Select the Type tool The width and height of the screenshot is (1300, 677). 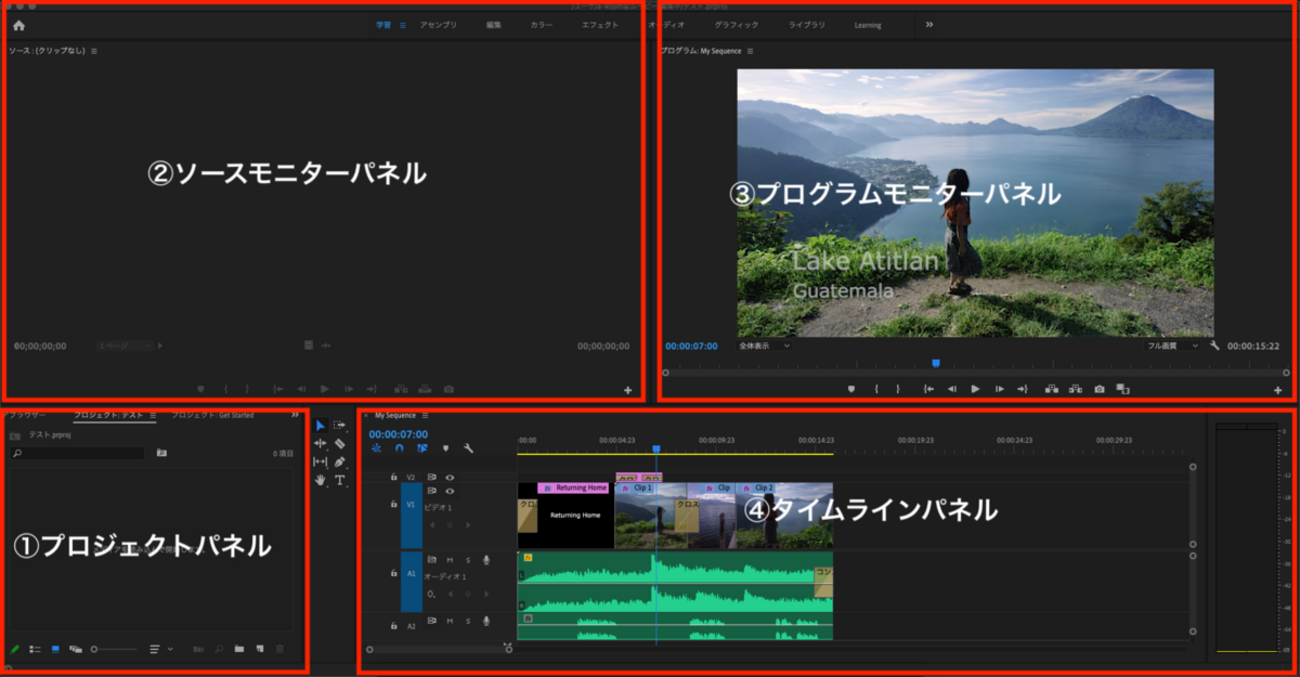click(x=340, y=480)
